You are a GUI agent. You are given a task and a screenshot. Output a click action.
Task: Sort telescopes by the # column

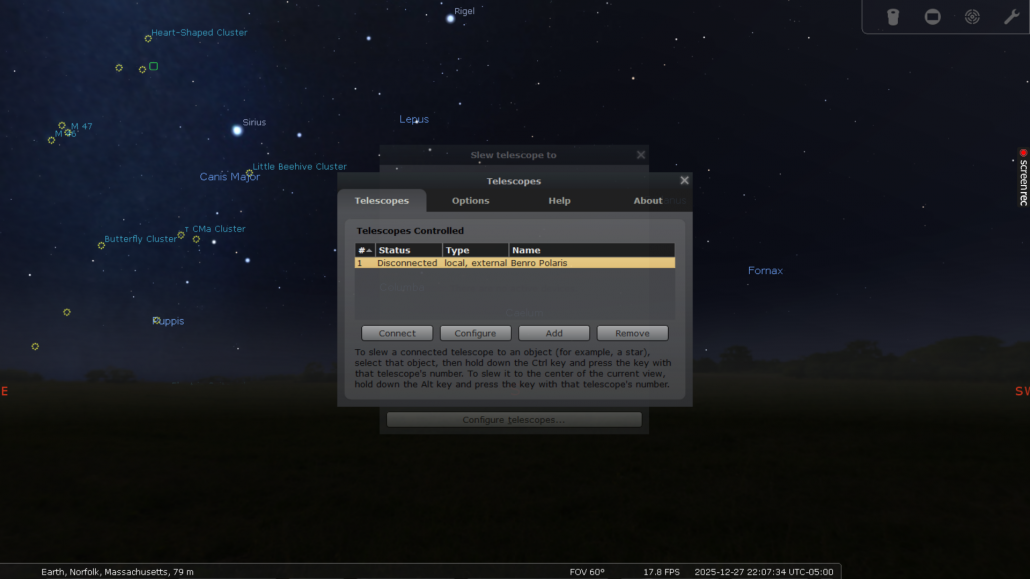(364, 250)
